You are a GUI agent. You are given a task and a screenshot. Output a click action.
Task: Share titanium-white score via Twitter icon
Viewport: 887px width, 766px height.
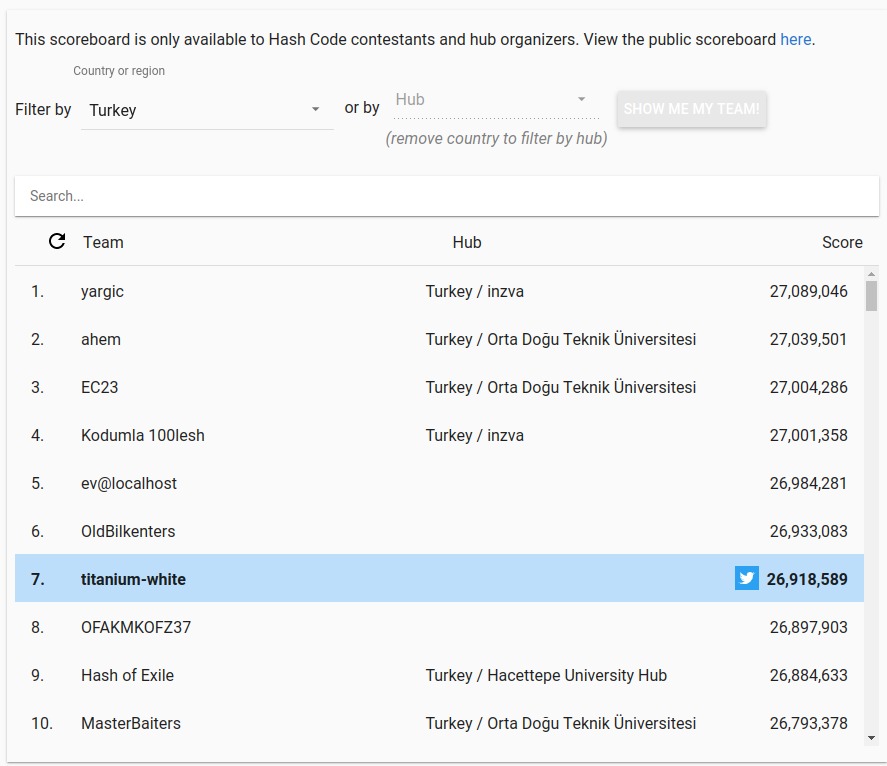point(747,578)
